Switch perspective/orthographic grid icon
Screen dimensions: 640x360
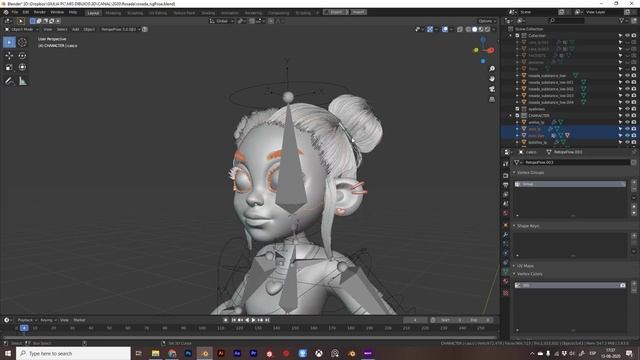pyautogui.click(x=492, y=99)
